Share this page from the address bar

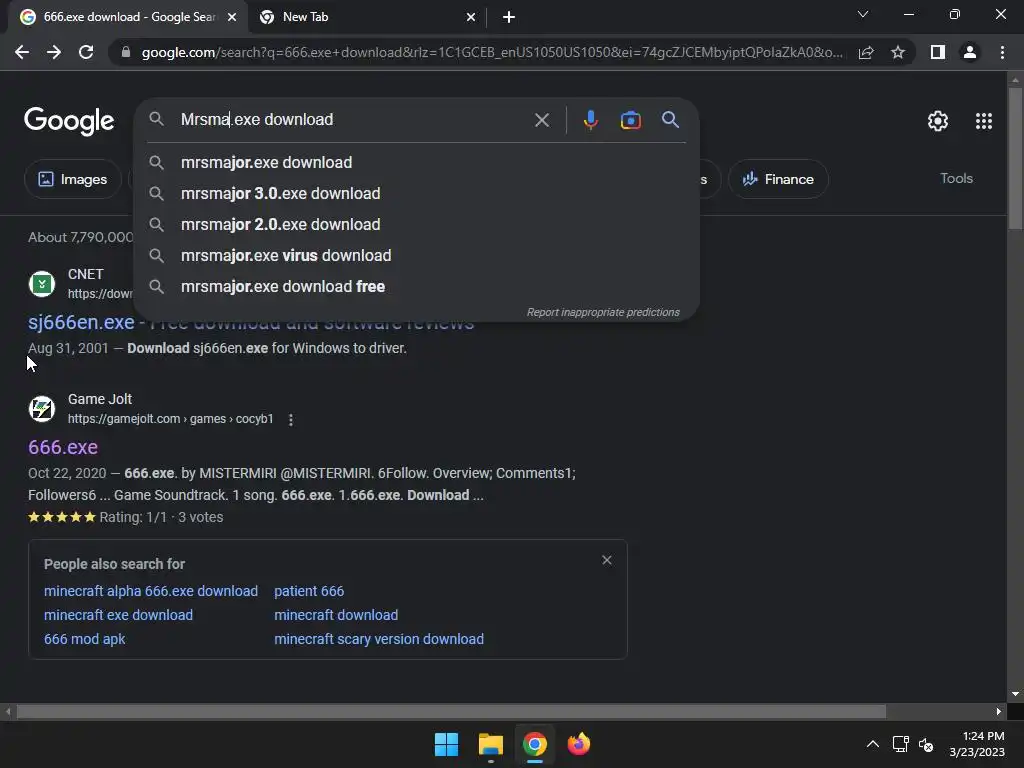click(x=866, y=52)
